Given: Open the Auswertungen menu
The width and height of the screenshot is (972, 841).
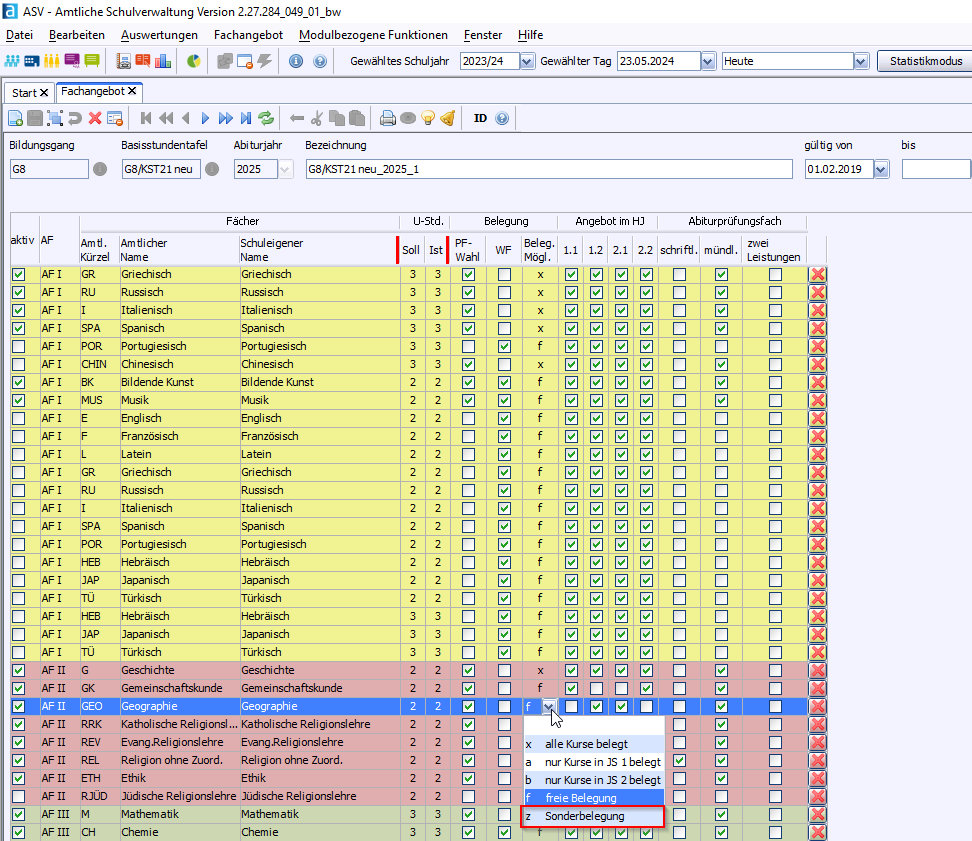Looking at the screenshot, I should click(x=159, y=35).
